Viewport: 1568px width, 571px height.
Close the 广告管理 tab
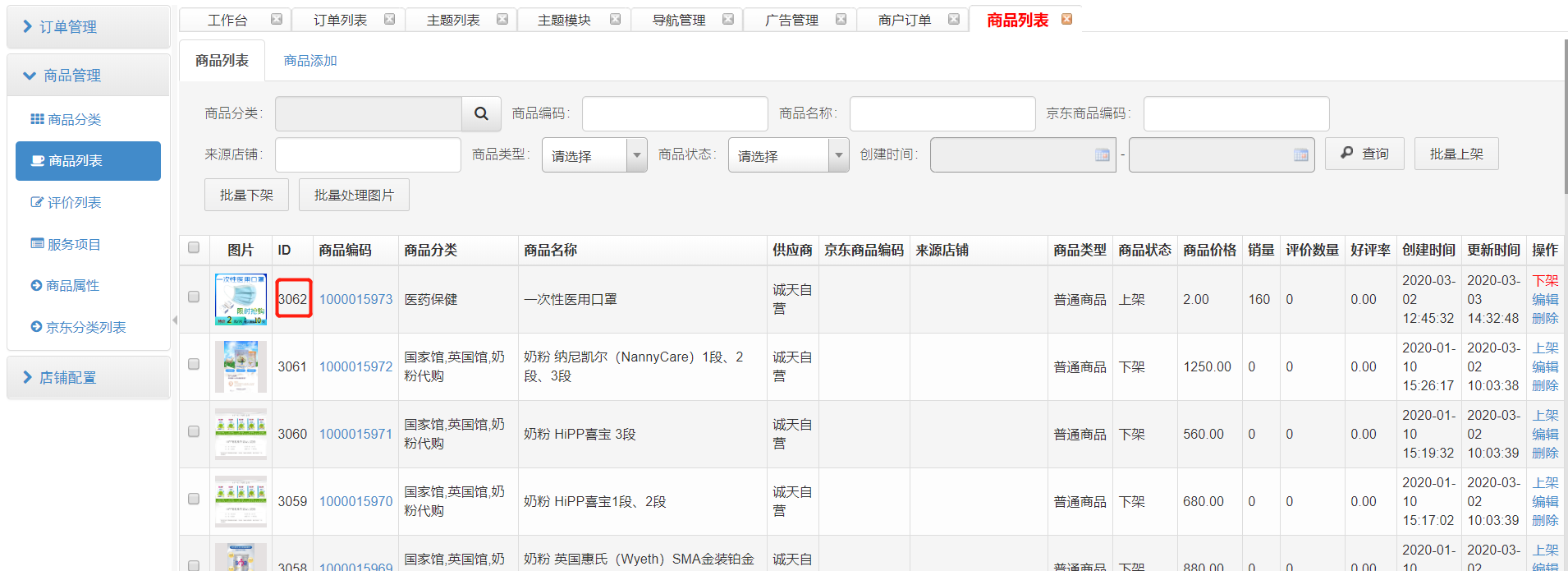(841, 19)
